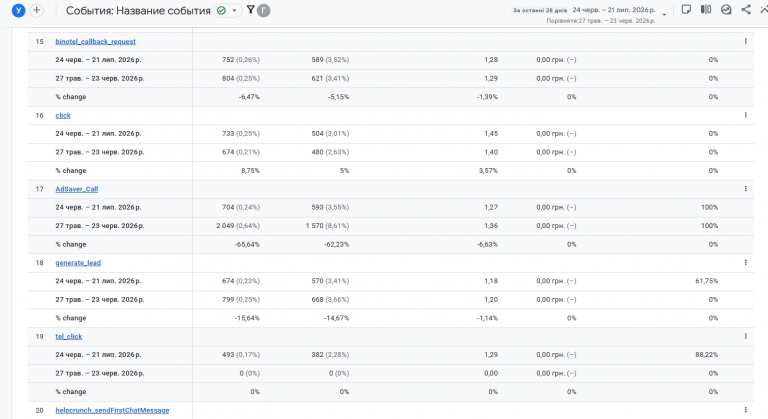This screenshot has height=419, width=768.
Task: Open the date range picker dropdown
Action: click(664, 14)
